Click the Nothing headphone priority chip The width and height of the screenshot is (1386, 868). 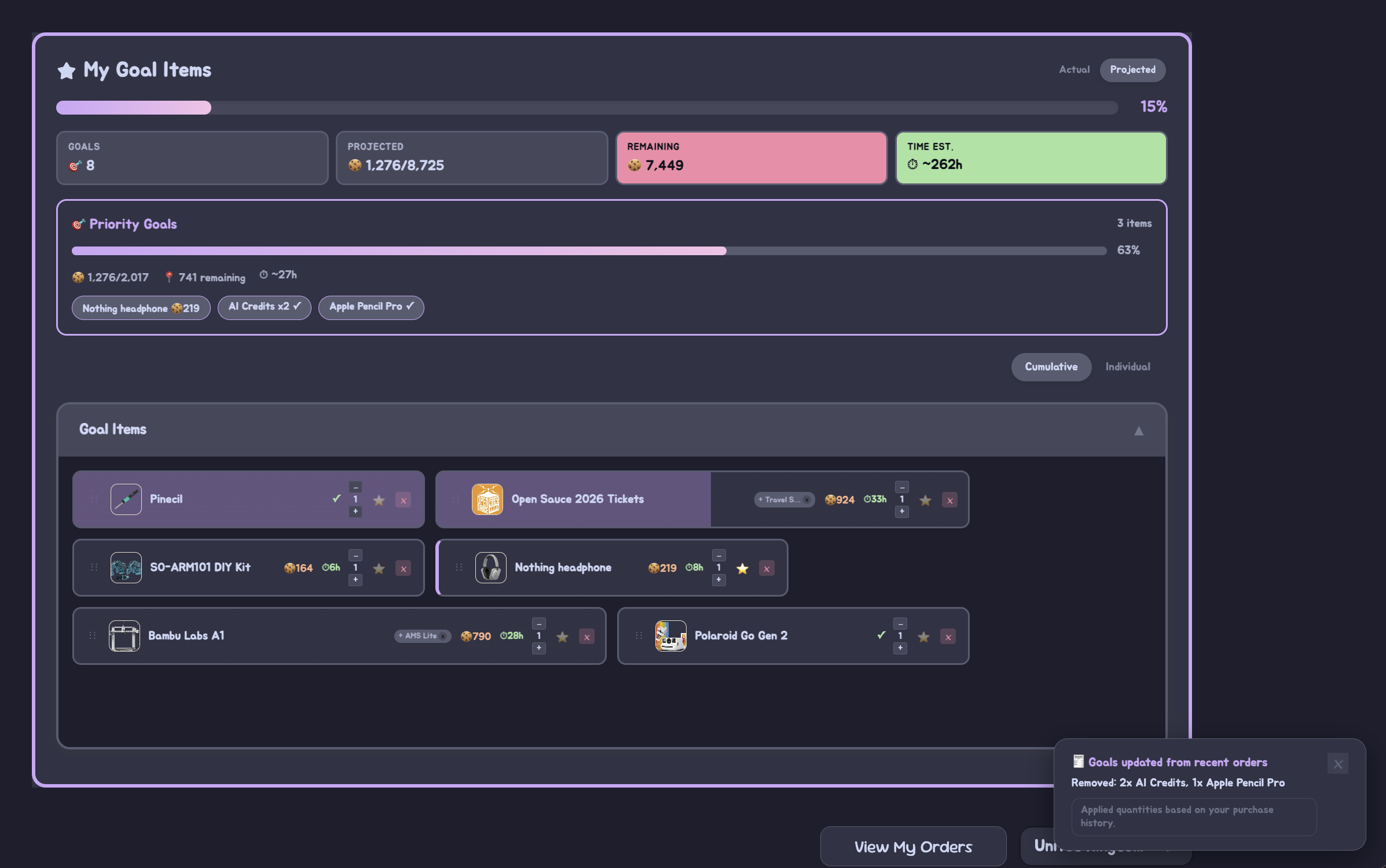point(141,308)
